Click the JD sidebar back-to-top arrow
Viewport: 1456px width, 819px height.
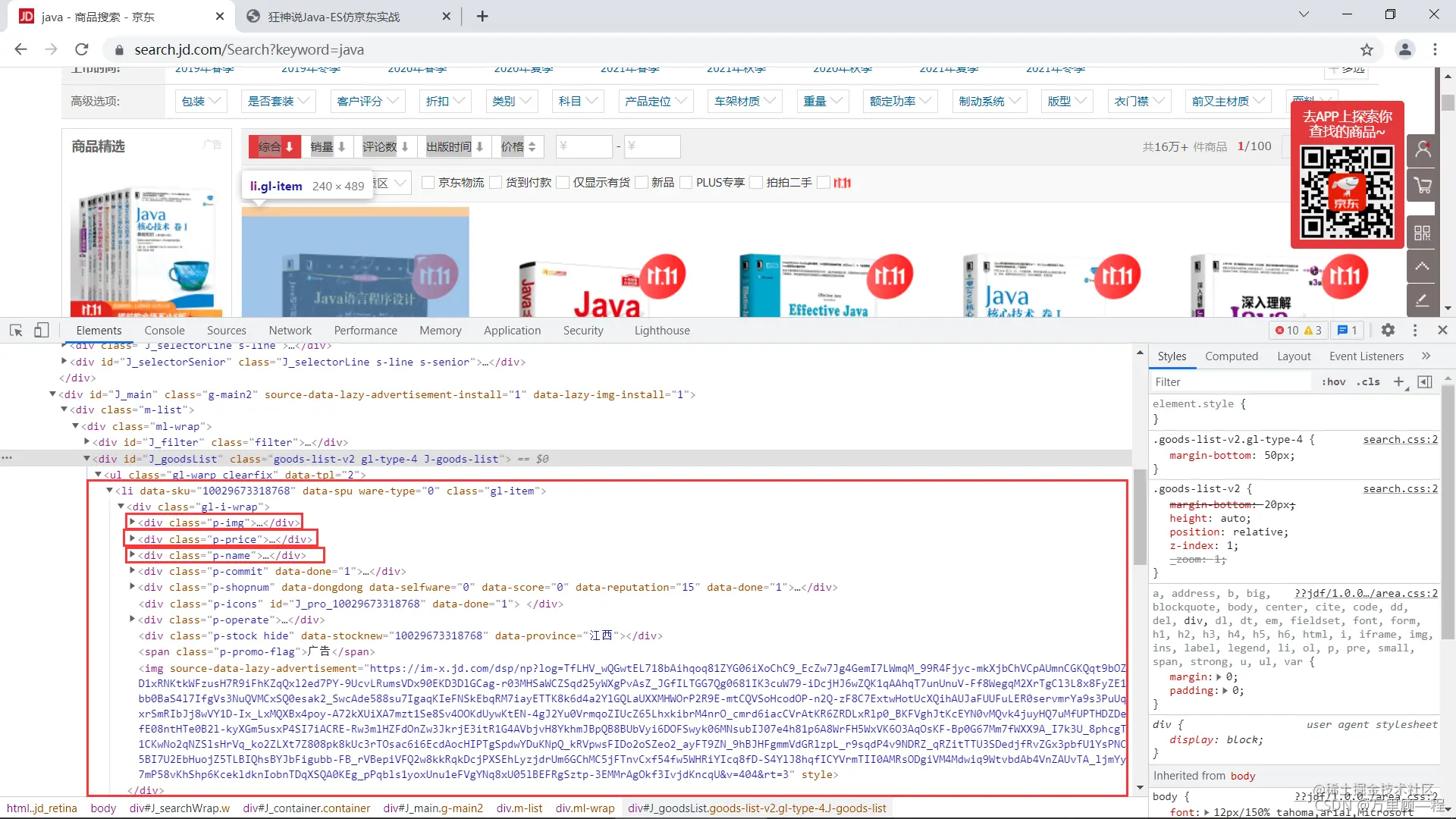click(x=1423, y=266)
